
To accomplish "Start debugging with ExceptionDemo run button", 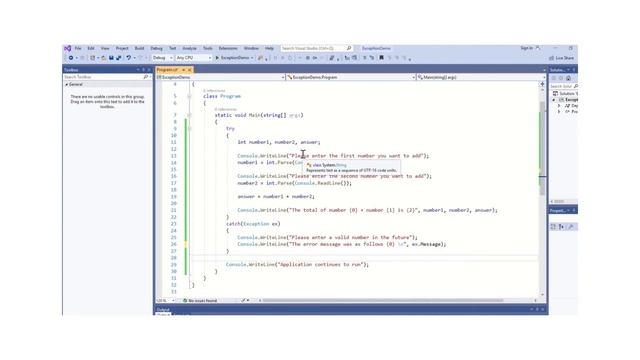I will tap(234, 58).
